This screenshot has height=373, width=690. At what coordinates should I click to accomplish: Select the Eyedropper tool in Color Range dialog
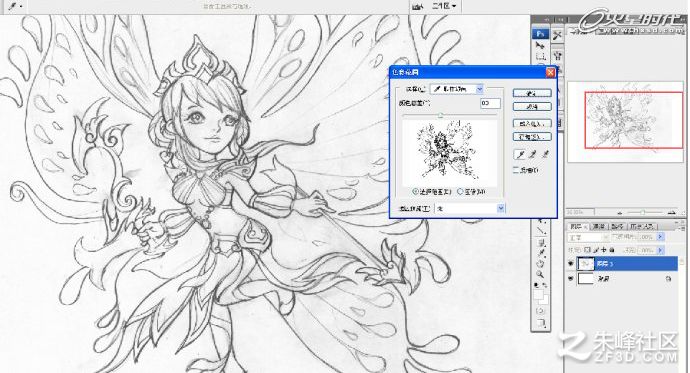520,154
